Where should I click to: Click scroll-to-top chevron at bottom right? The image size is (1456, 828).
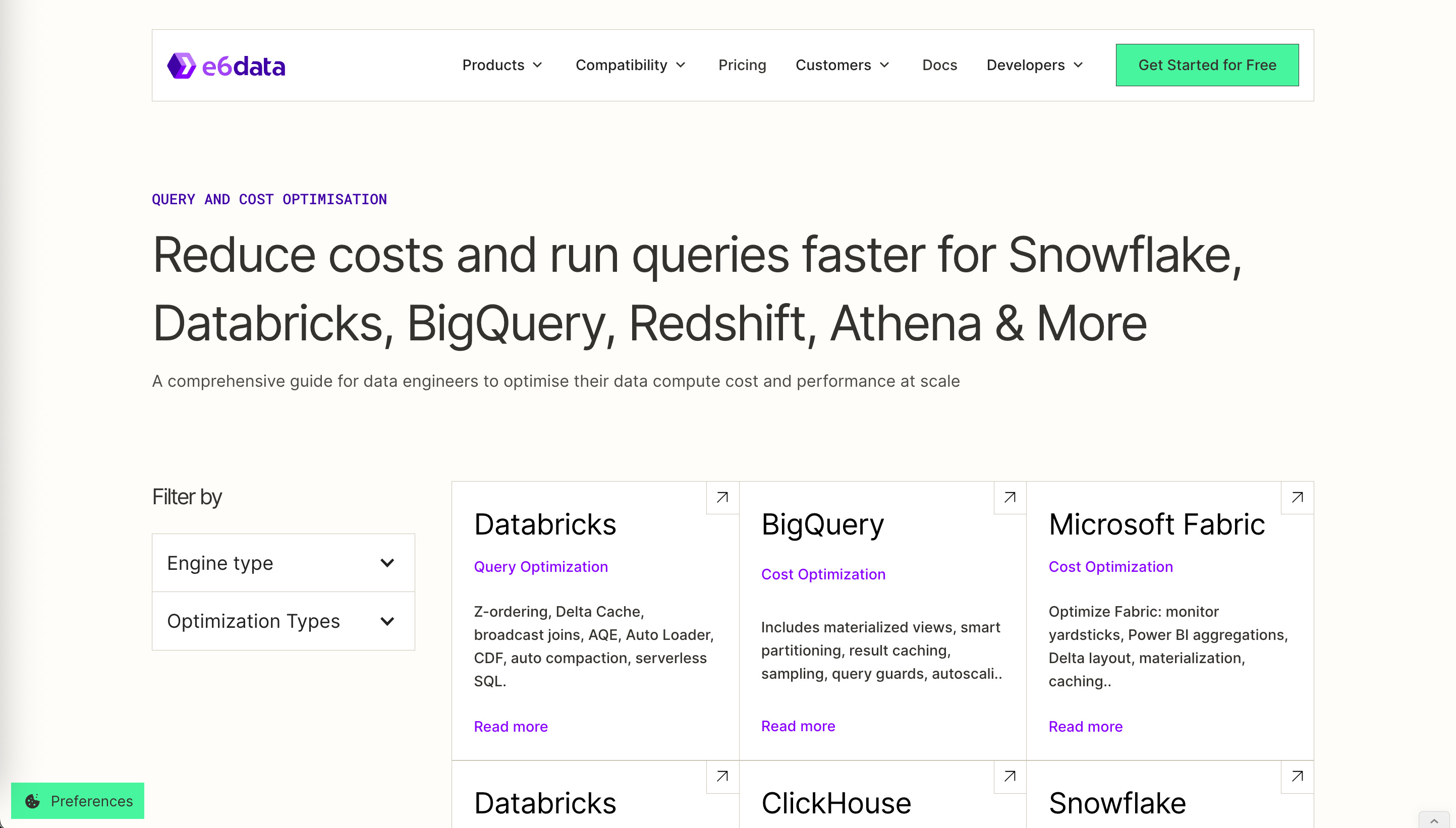(x=1434, y=820)
